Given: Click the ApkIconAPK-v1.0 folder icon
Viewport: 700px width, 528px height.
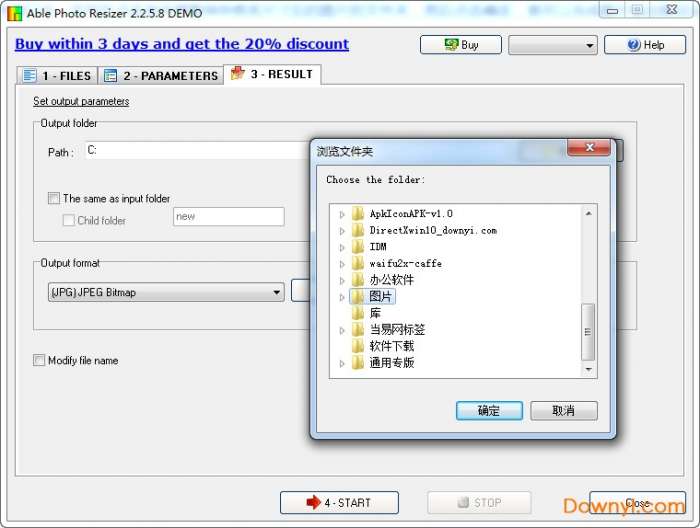Looking at the screenshot, I should tap(358, 214).
